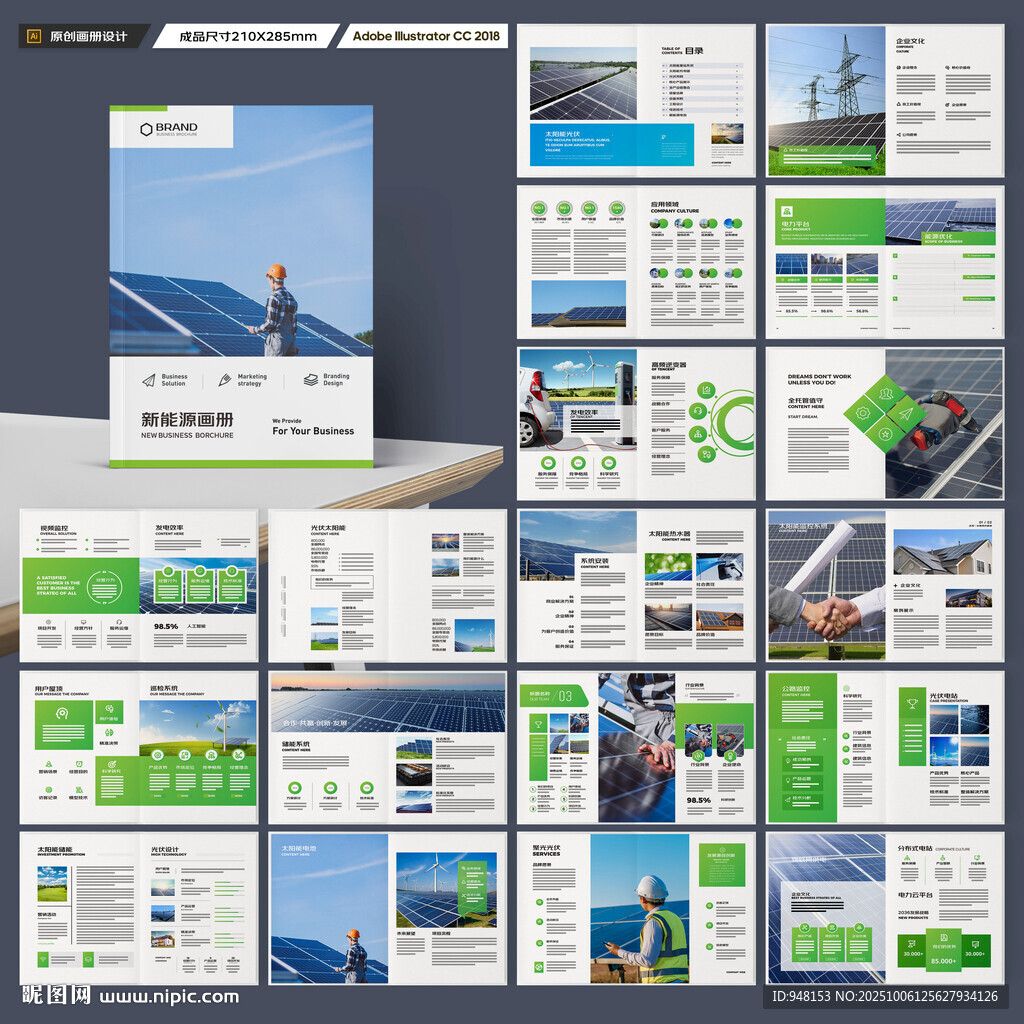The width and height of the screenshot is (1024, 1024).
Task: Click the handshake photo on solar panels
Action: [x=826, y=584]
